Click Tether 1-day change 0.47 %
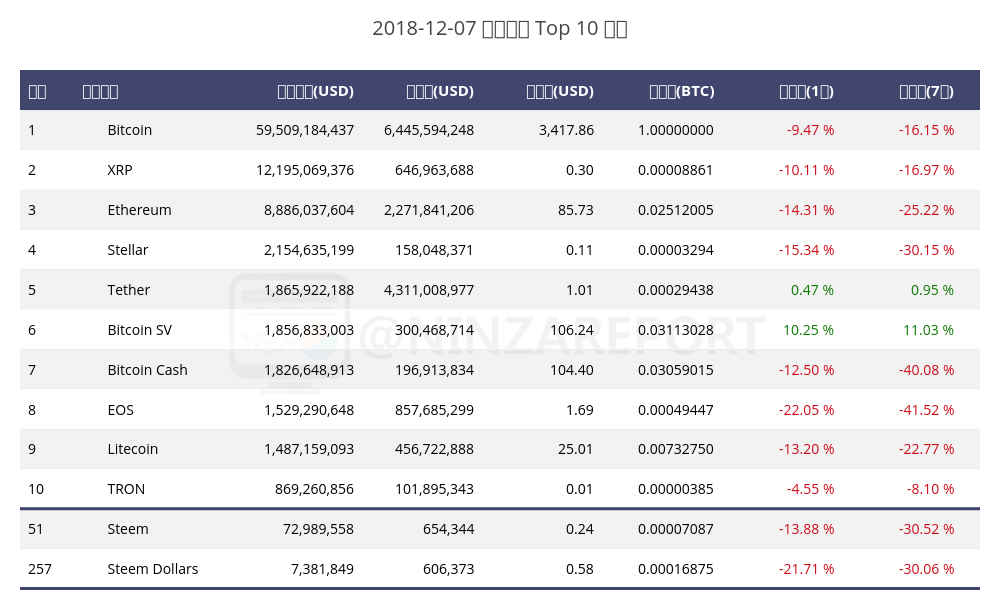 coord(812,290)
